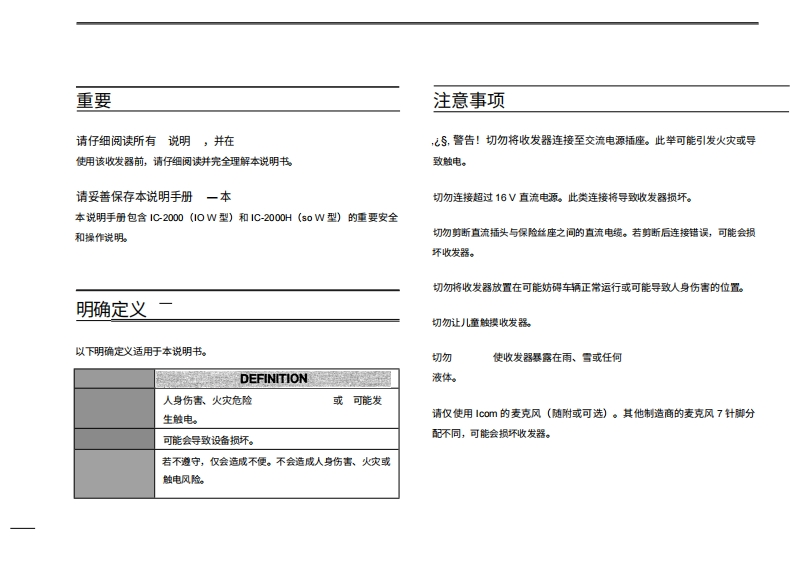Click the 切勿让儿童触摸收发器 line
793x561 pixels.
pyautogui.click(x=481, y=322)
